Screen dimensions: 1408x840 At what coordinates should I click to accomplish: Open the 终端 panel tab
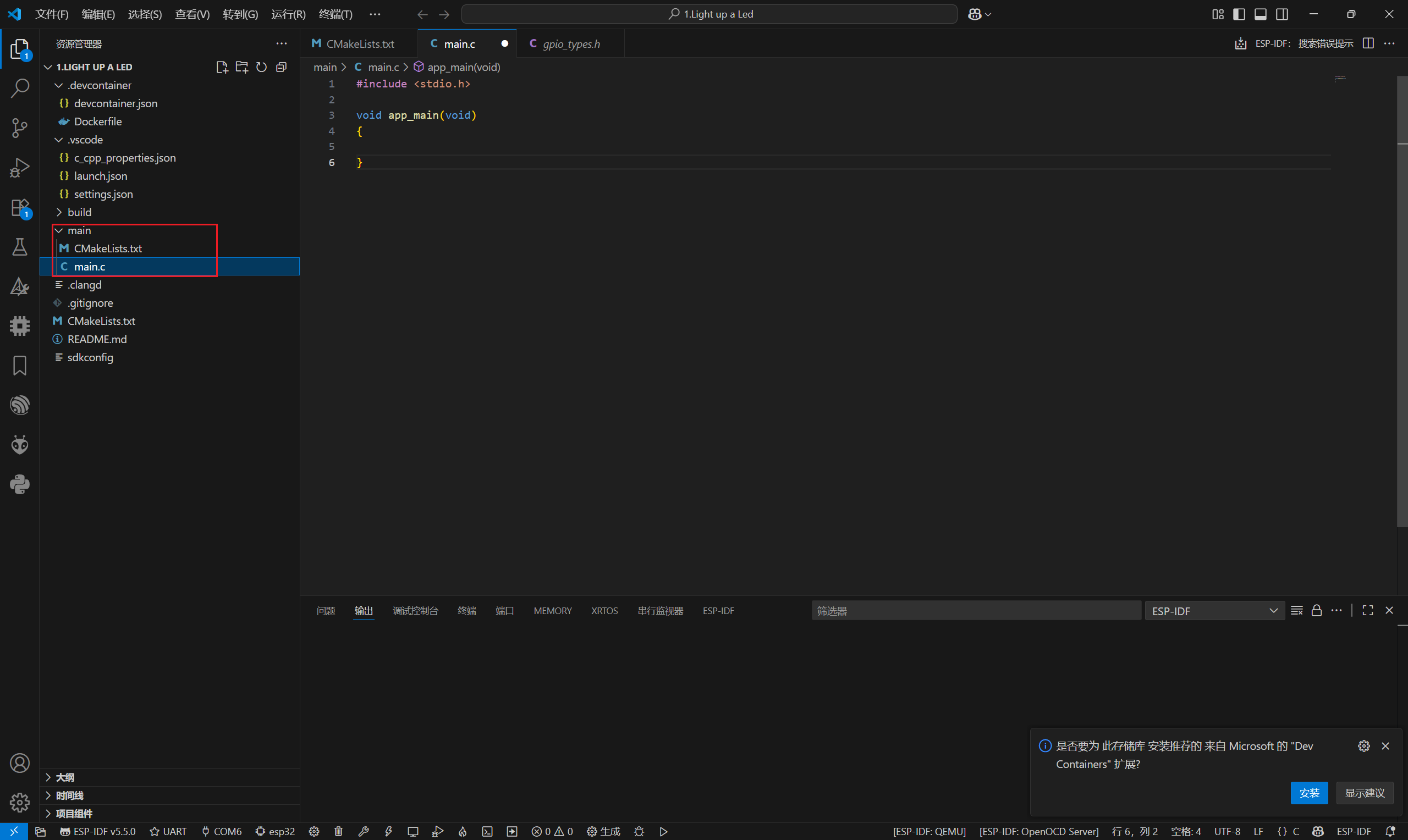coord(466,611)
